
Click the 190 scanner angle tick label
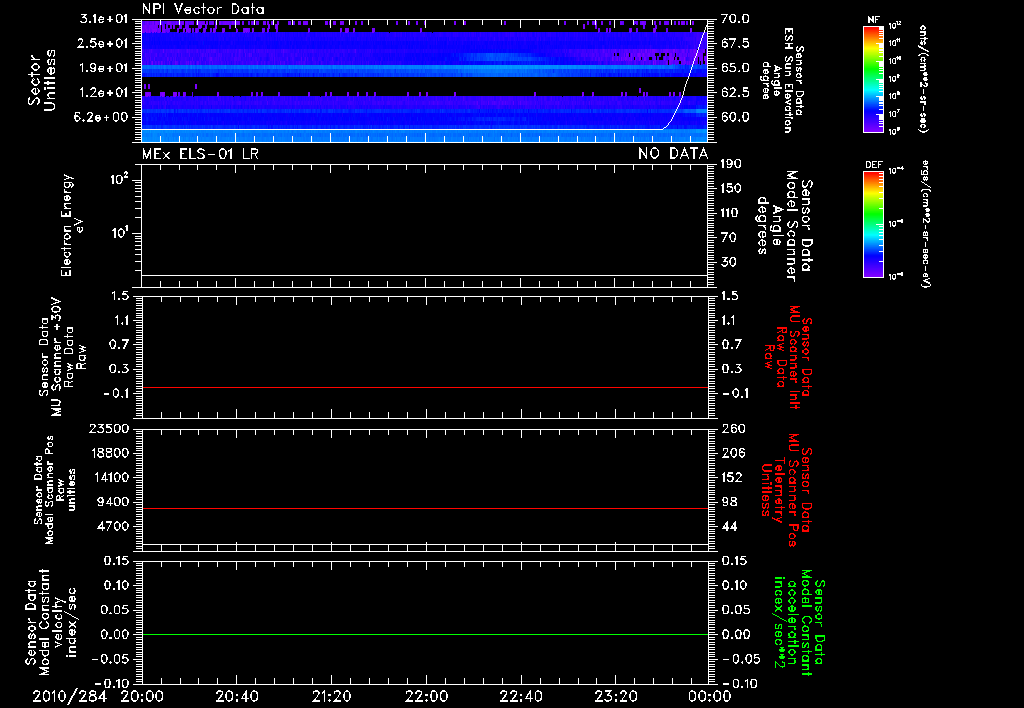point(732,164)
